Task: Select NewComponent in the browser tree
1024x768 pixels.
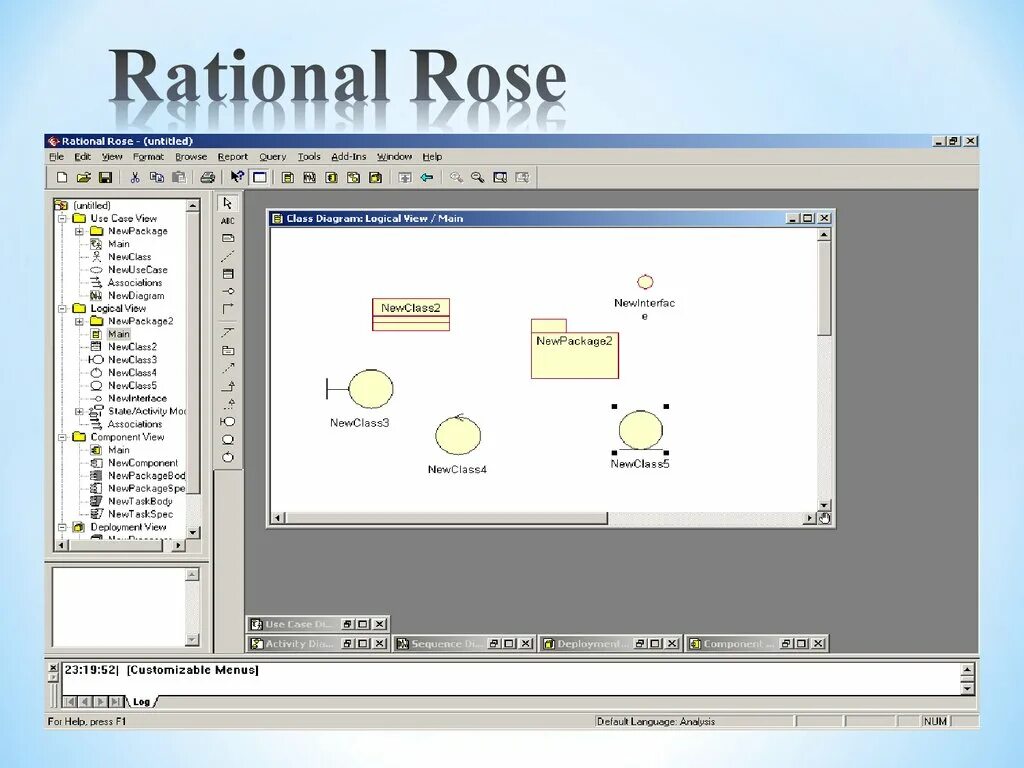Action: (143, 463)
